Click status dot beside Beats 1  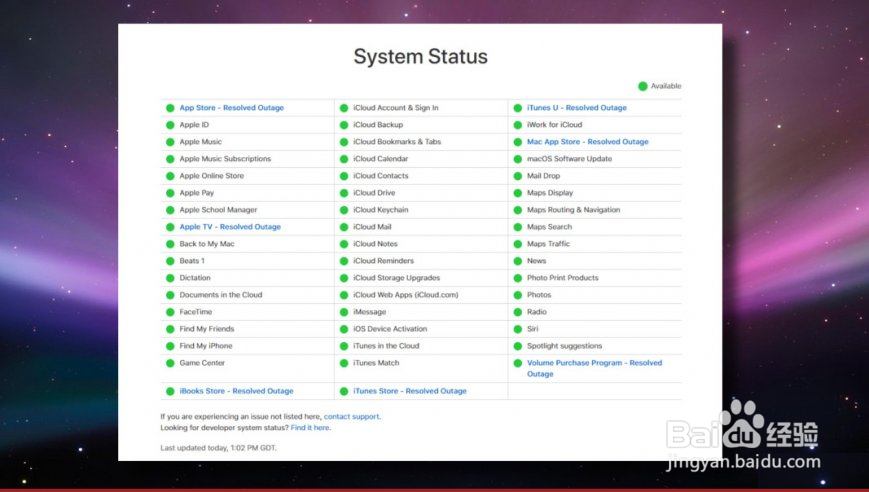pyautogui.click(x=170, y=261)
